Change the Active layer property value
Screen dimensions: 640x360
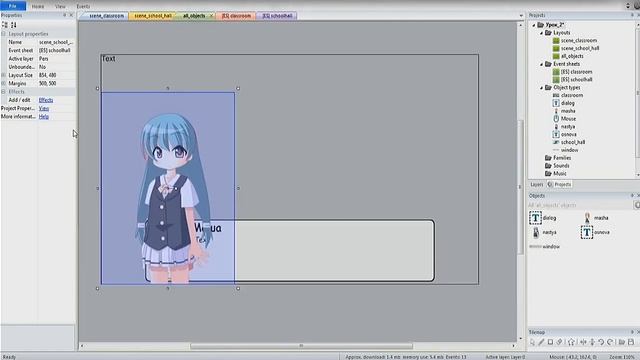56,59
